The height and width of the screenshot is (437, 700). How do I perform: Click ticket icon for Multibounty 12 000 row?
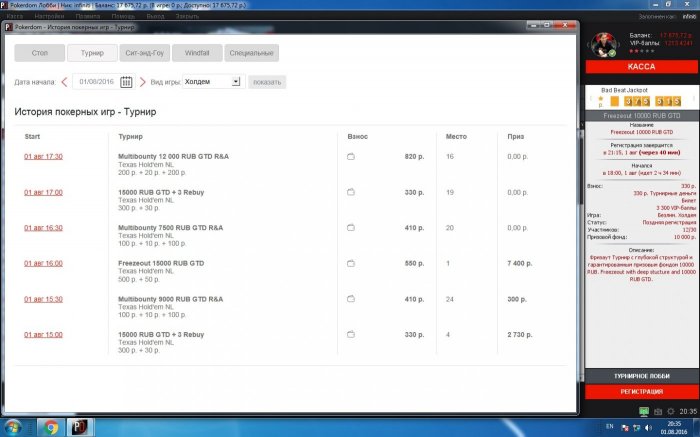pyautogui.click(x=351, y=157)
